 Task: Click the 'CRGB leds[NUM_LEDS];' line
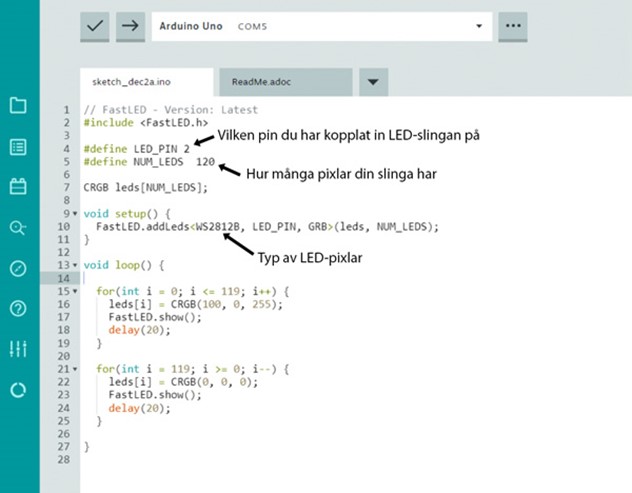click(x=146, y=187)
